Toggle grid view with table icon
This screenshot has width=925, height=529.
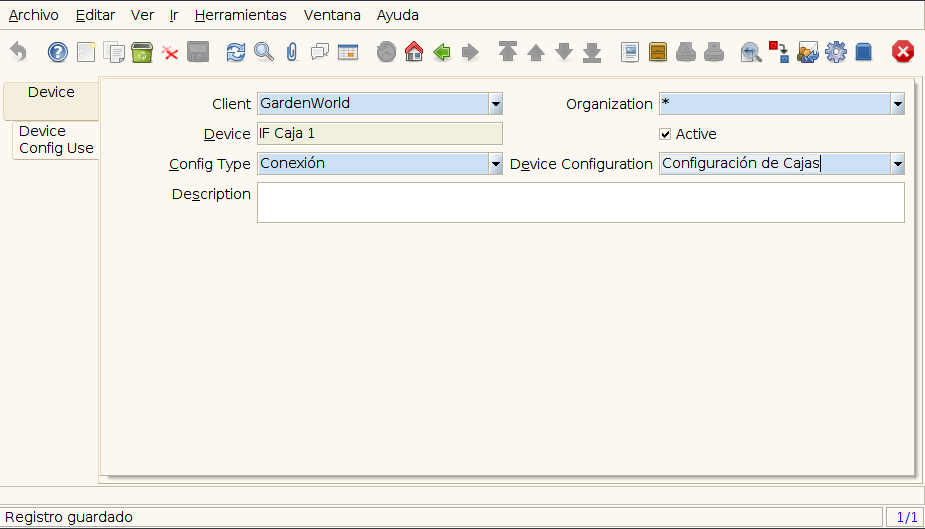point(348,52)
